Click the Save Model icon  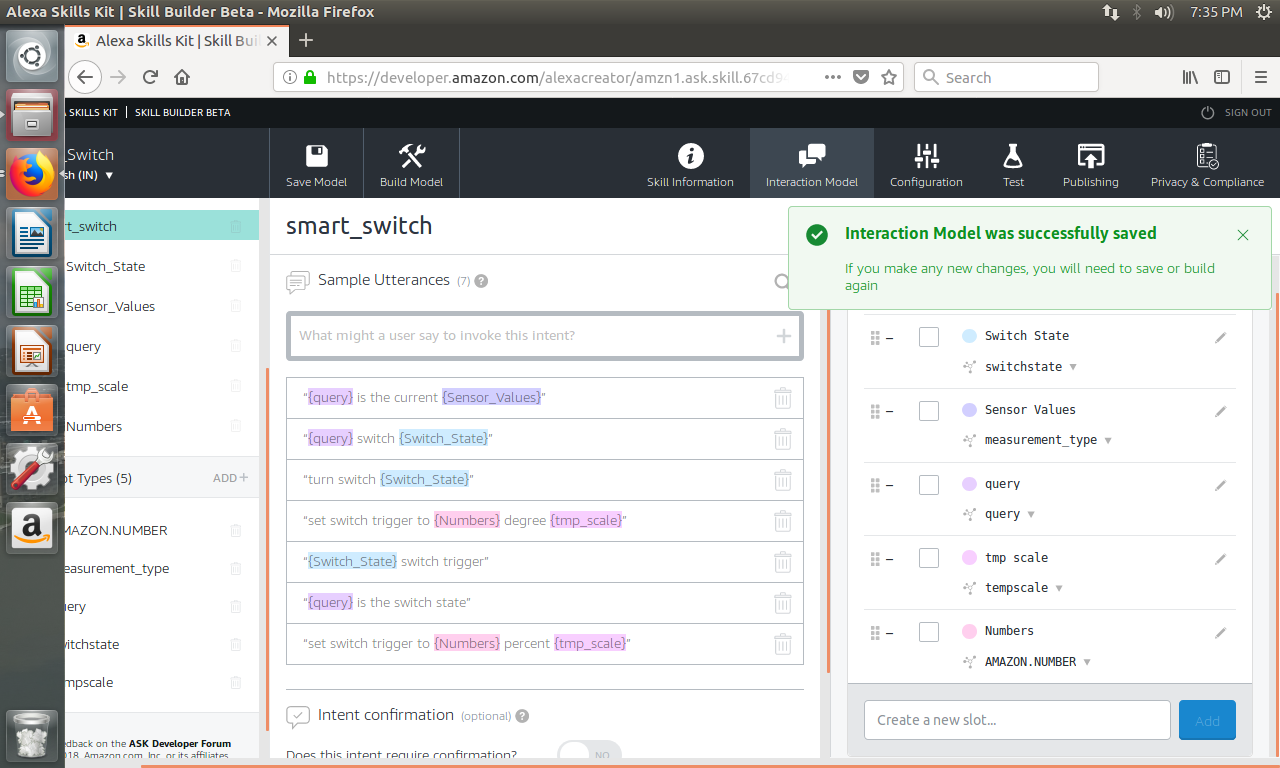317,156
